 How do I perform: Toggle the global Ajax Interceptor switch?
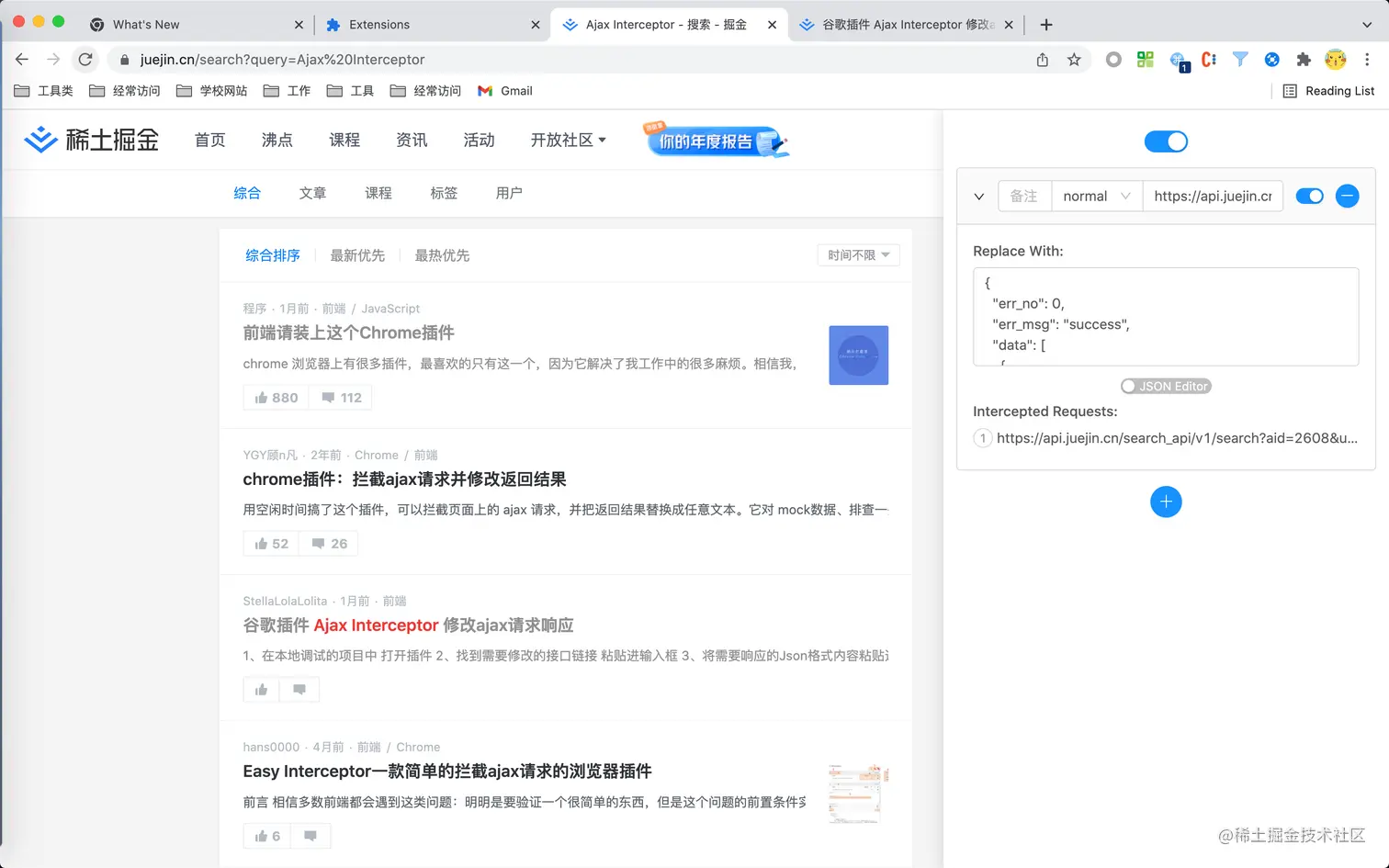(1166, 141)
